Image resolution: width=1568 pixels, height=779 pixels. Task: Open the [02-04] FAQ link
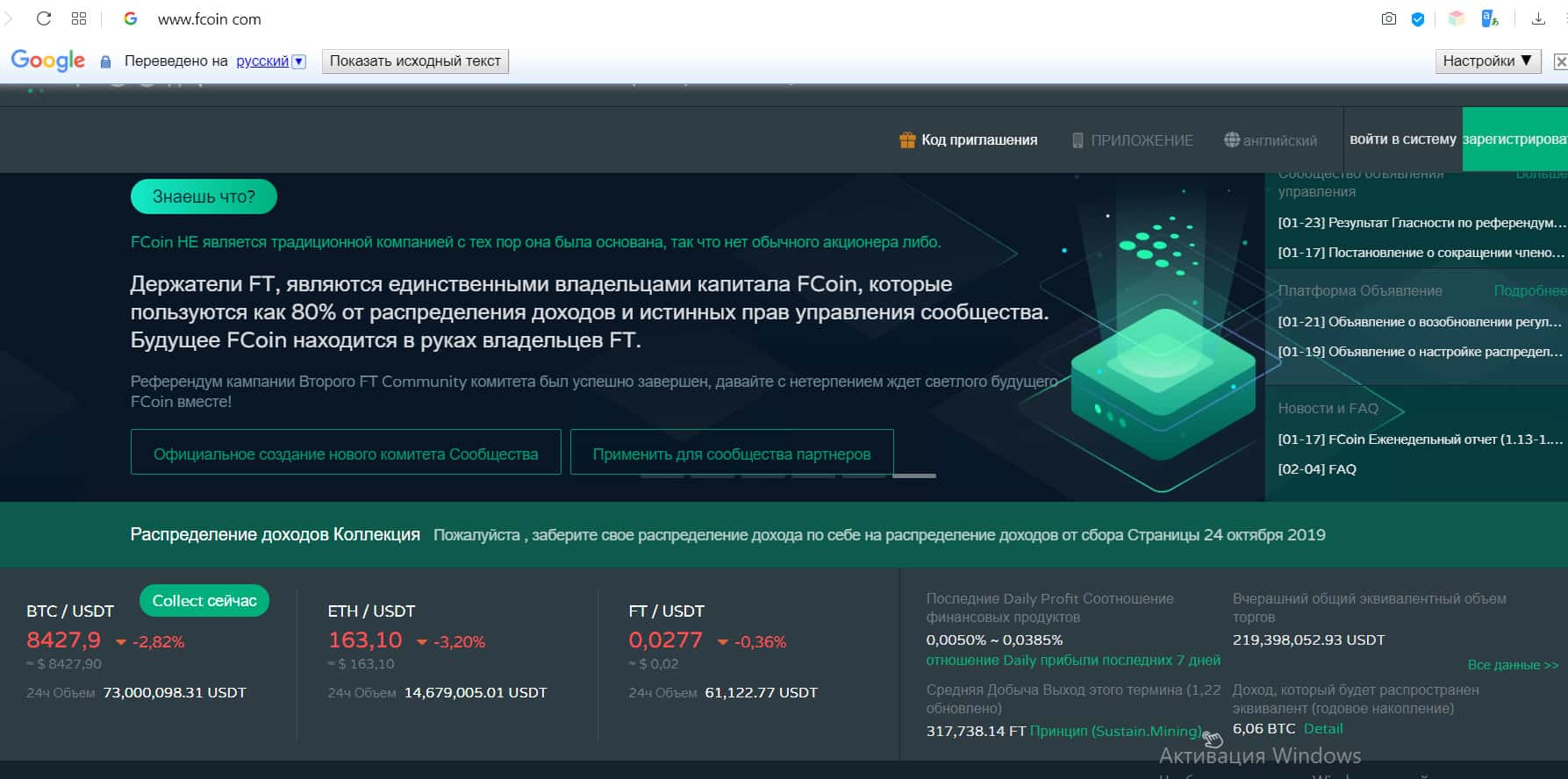click(x=1317, y=469)
